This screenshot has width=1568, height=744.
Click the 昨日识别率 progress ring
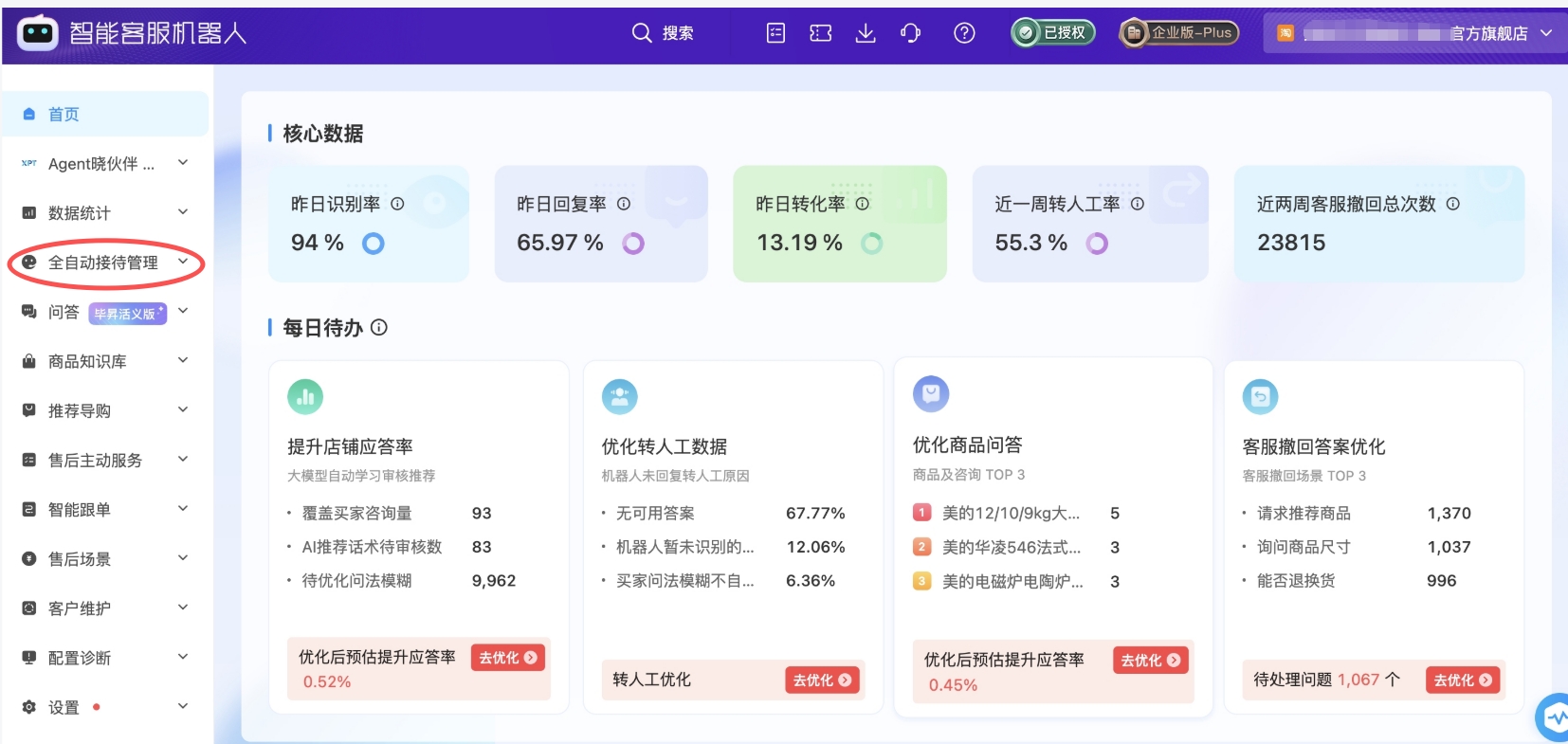coord(374,244)
